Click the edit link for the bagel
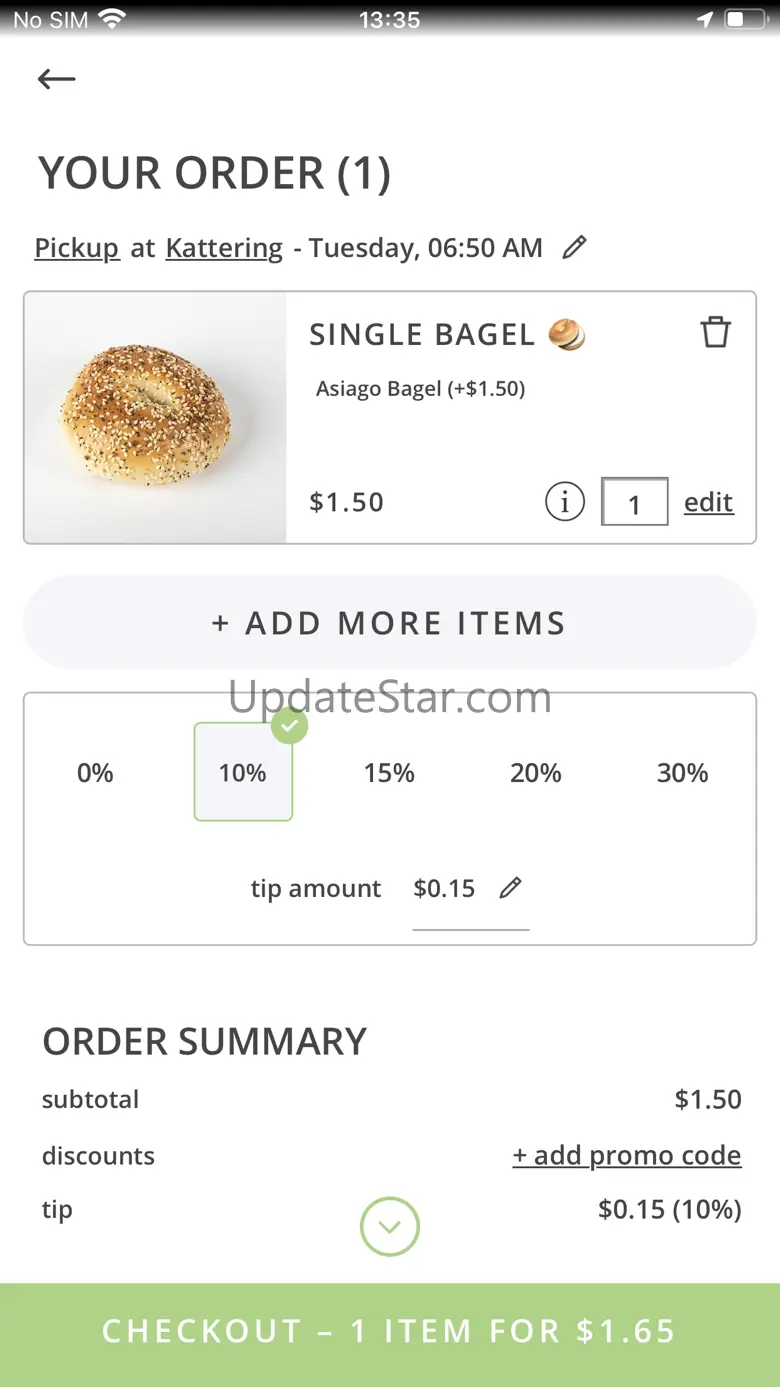Image resolution: width=780 pixels, height=1387 pixels. pyautogui.click(x=708, y=502)
